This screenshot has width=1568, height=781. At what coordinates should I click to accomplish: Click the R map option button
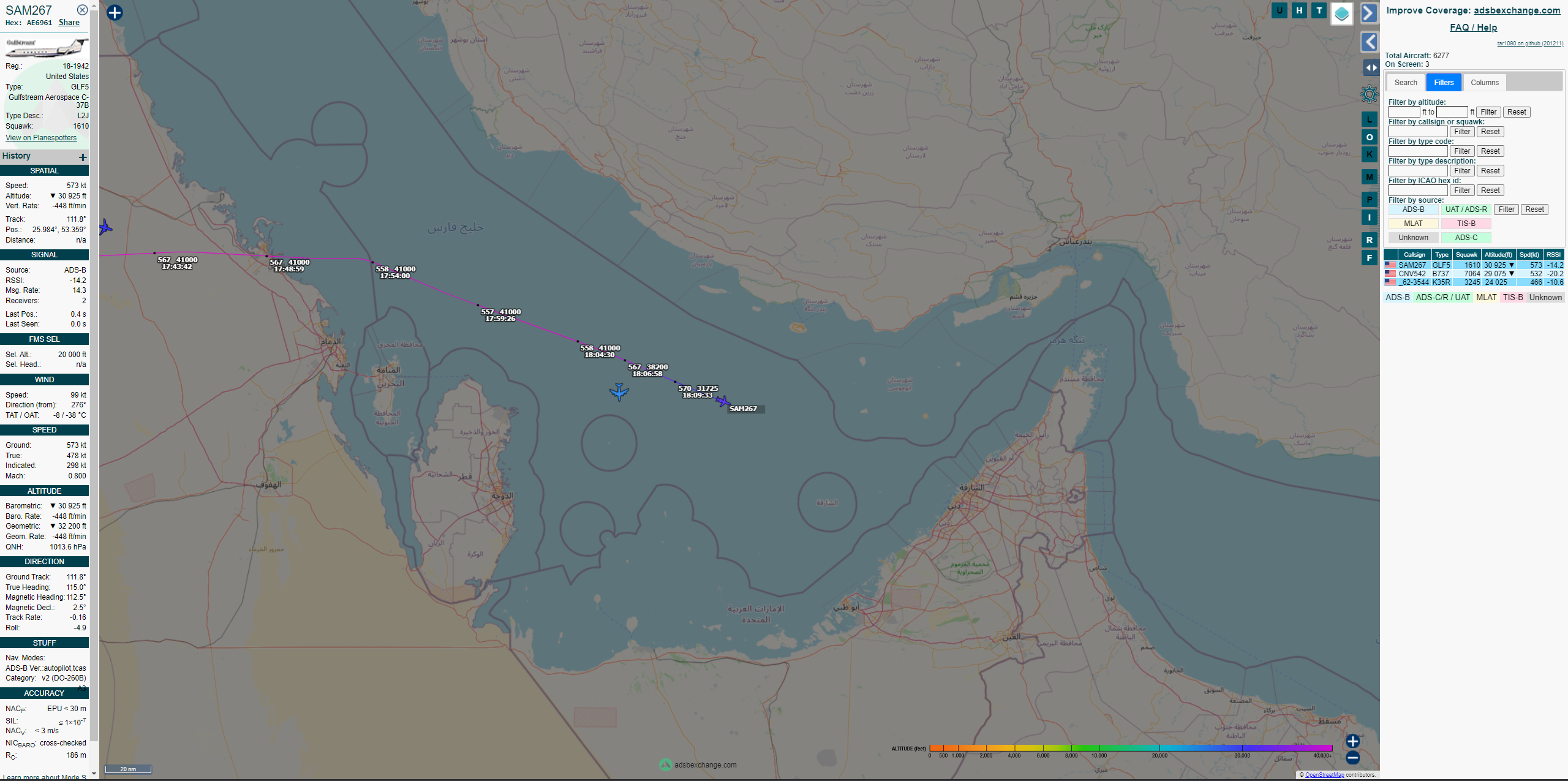tap(1370, 240)
